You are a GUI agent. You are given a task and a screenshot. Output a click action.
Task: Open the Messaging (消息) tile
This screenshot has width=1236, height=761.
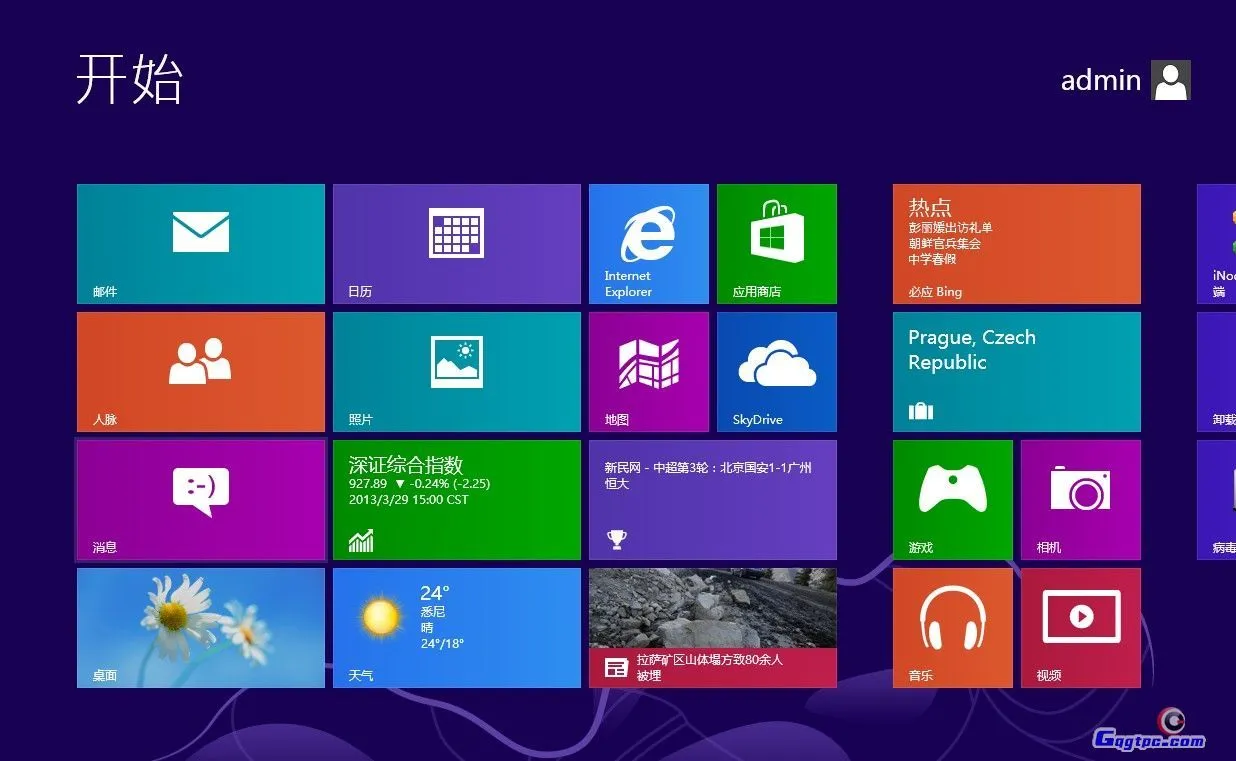pyautogui.click(x=200, y=499)
